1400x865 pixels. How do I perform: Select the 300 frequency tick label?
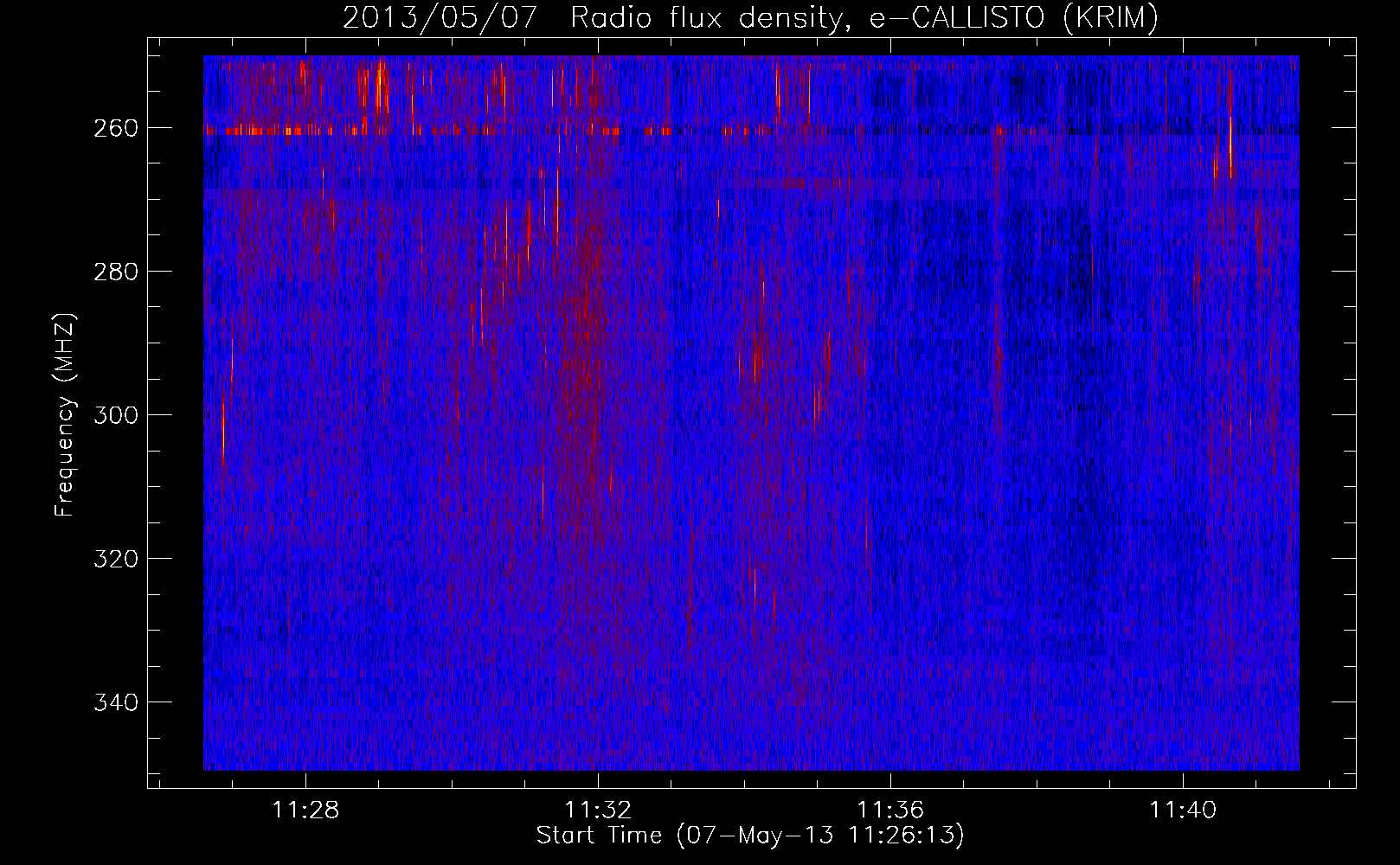point(116,415)
